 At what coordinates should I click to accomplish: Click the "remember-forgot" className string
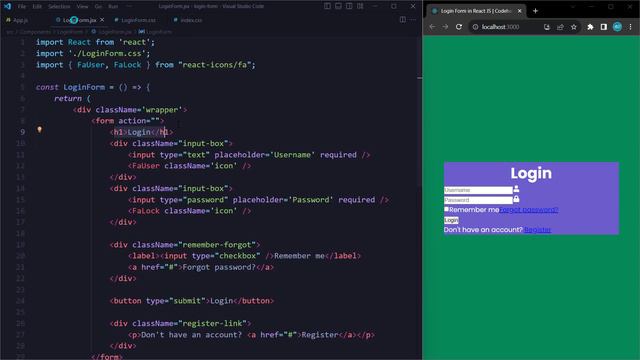(217, 244)
